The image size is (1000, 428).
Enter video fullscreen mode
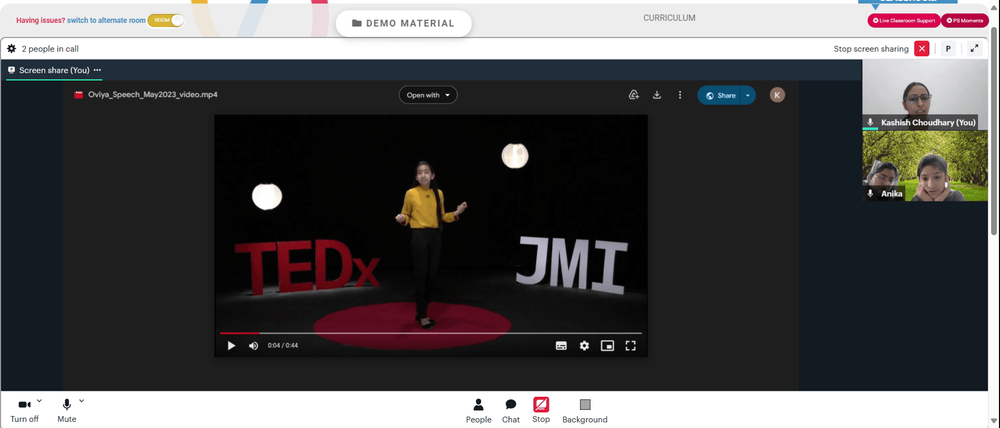point(630,346)
